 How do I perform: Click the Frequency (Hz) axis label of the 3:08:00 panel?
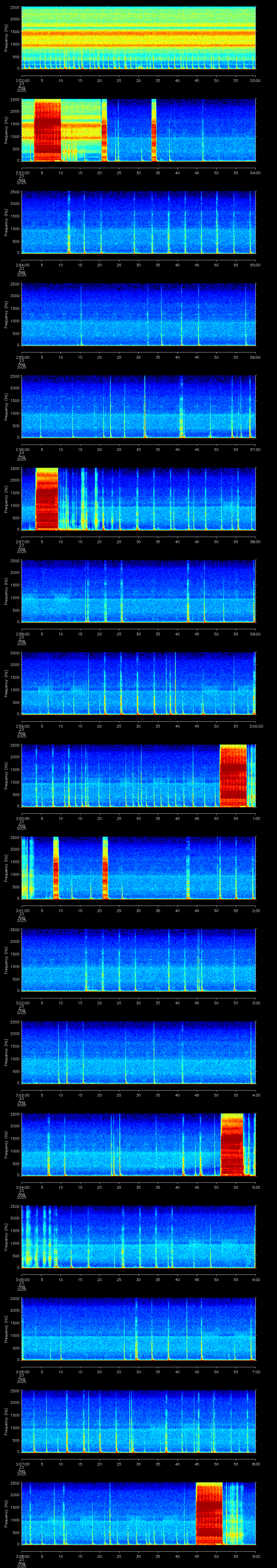pyautogui.click(x=7, y=1514)
